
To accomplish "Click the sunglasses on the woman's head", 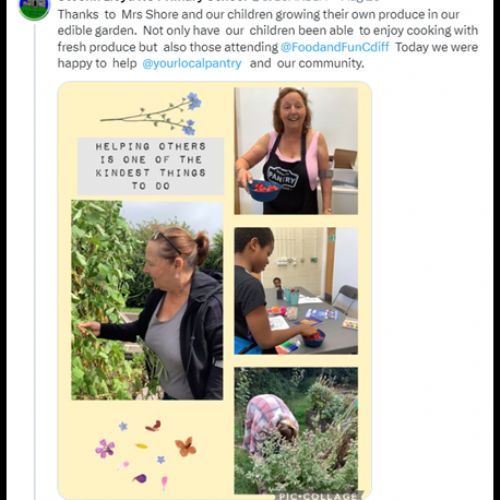I will [166, 241].
